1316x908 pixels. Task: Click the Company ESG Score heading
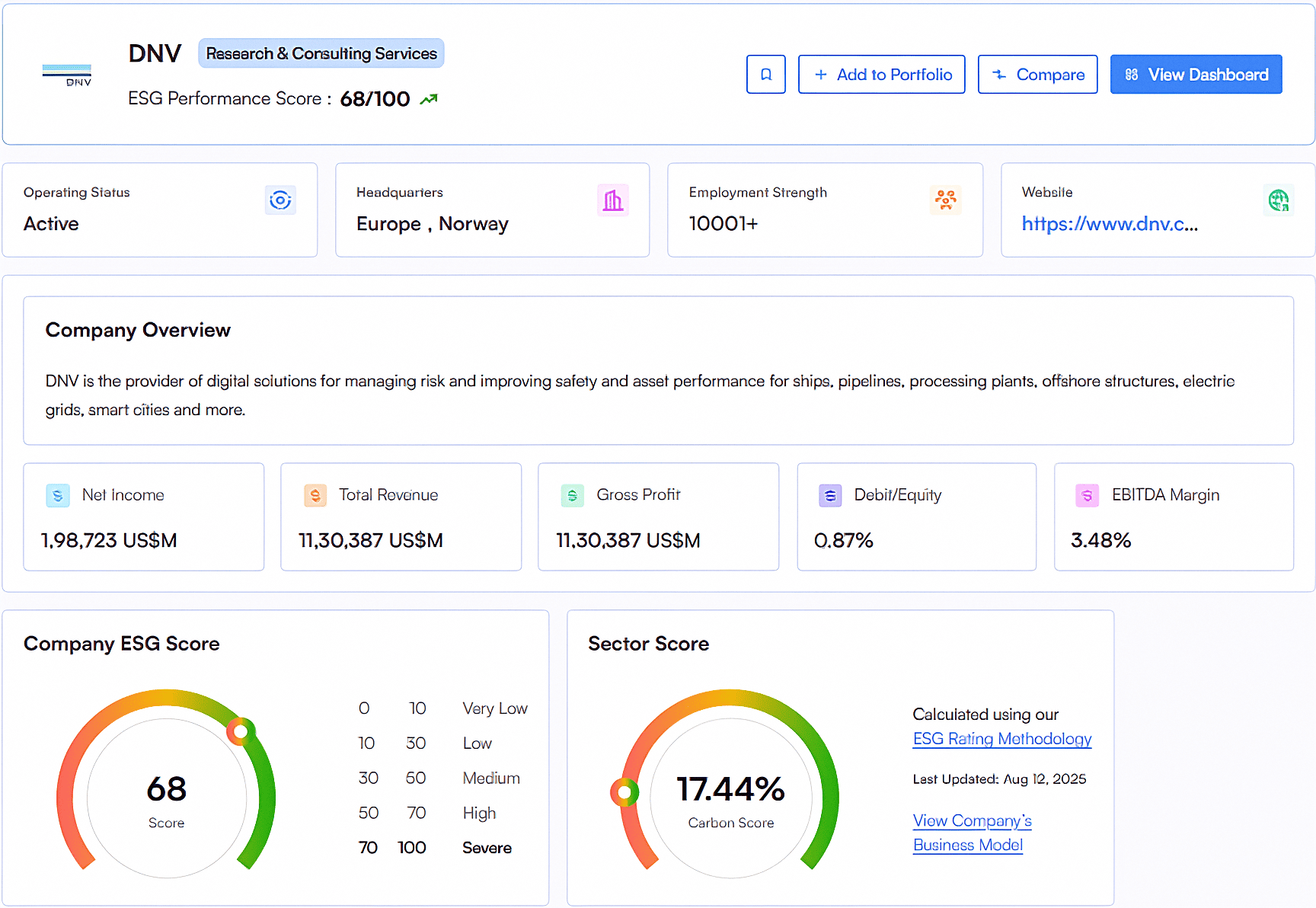pos(122,644)
